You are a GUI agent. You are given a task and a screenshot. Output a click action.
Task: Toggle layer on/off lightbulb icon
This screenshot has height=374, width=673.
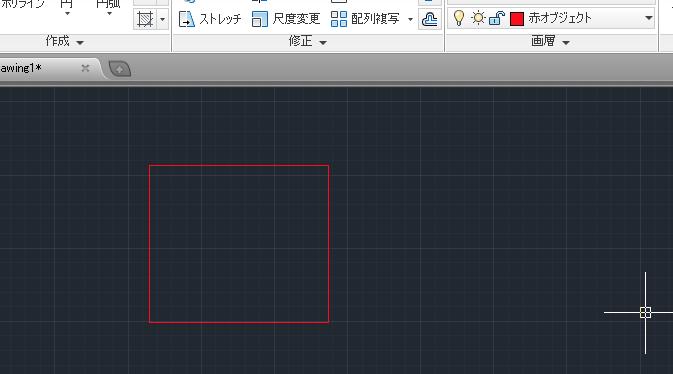point(459,18)
